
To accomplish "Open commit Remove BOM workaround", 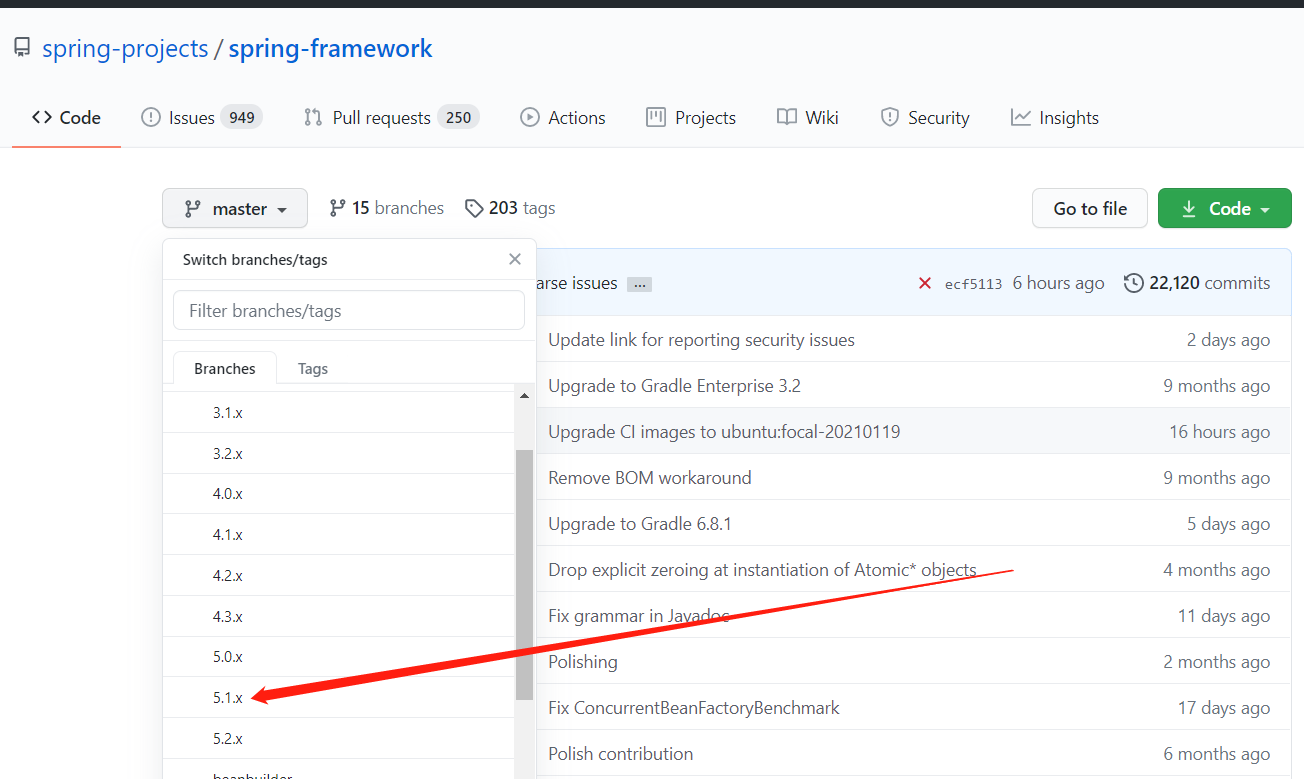I will (x=650, y=478).
